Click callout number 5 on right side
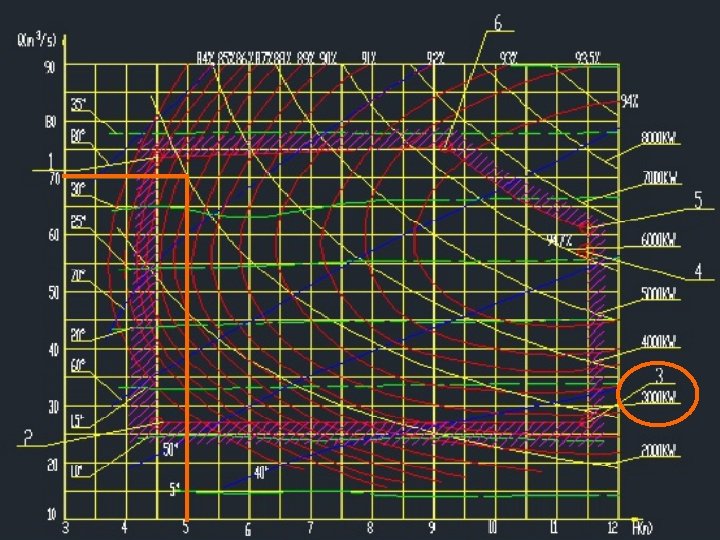Screen dimensions: 720x540 (x=698, y=201)
